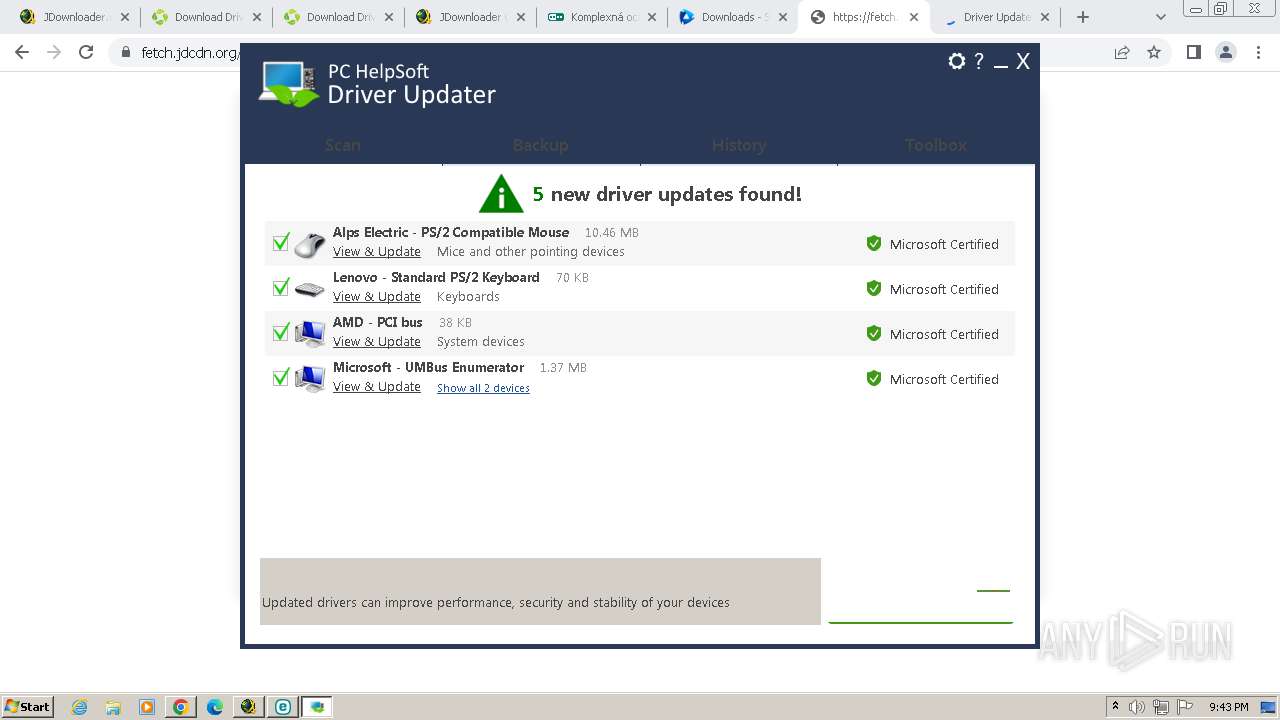Viewport: 1280px width, 720px height.
Task: Switch to Chrome from the taskbar
Action: (181, 707)
